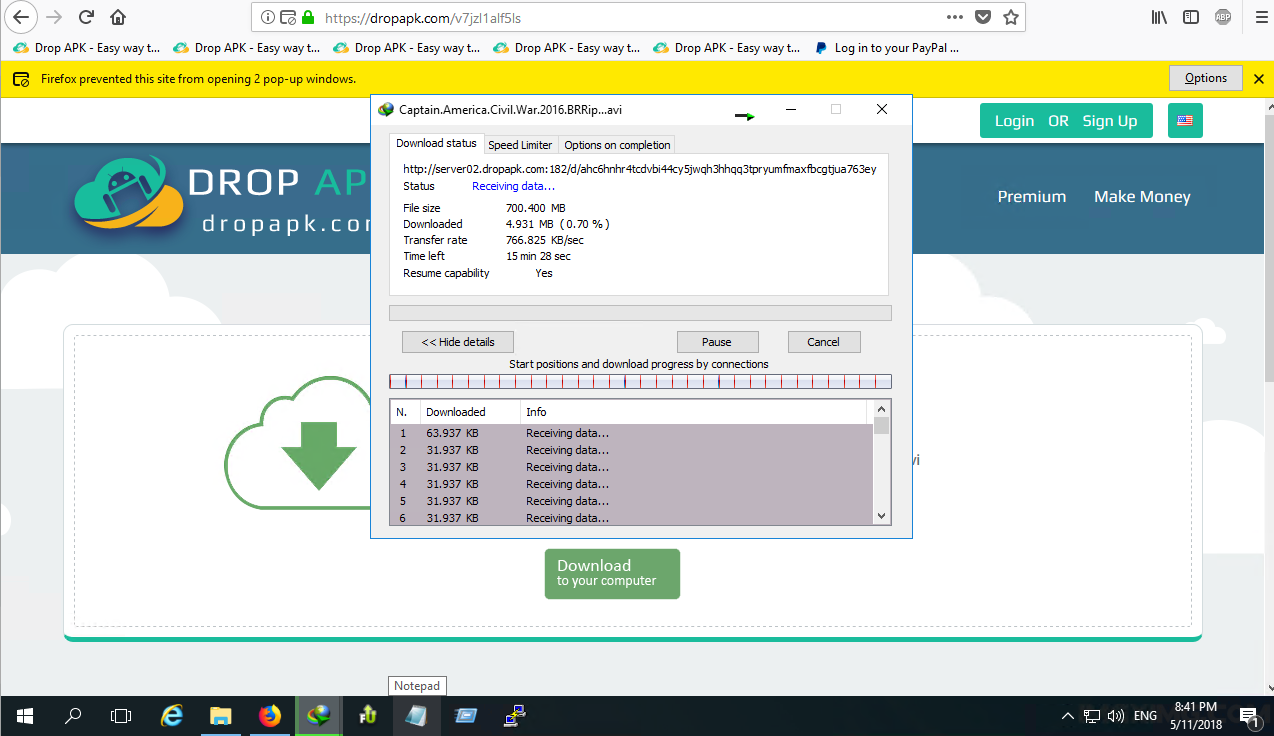The image size is (1274, 736).
Task: Open Windows taskbar search
Action: pos(73,716)
